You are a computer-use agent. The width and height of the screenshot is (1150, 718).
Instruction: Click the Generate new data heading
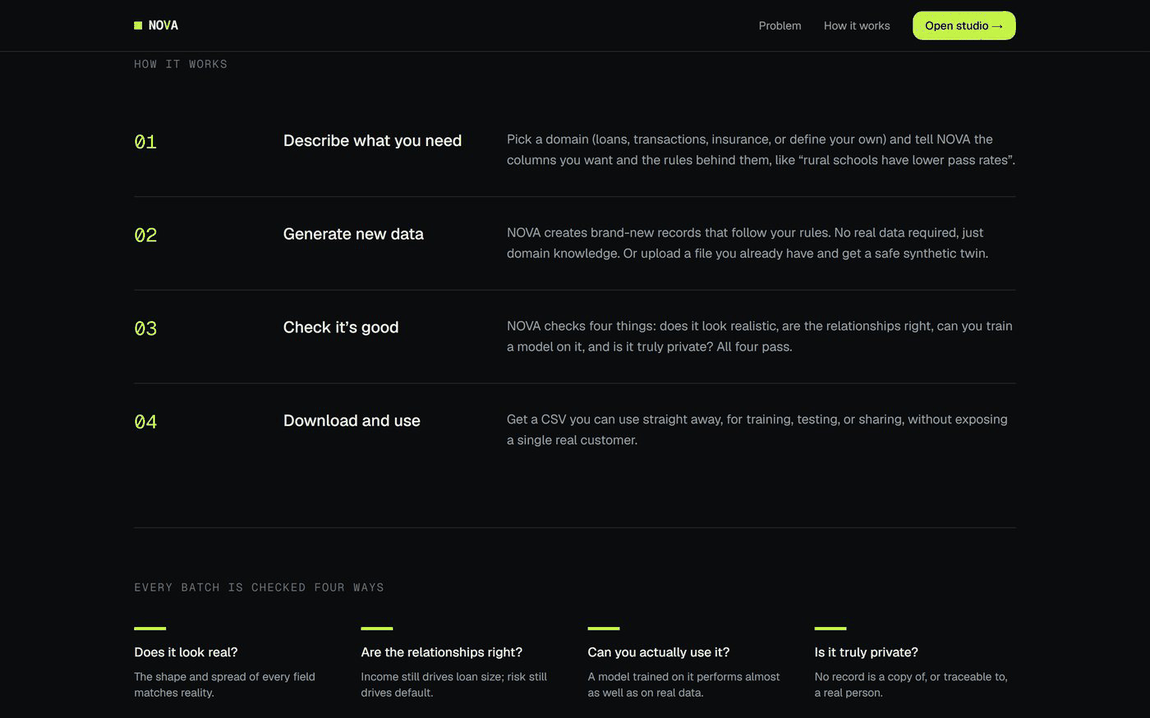[x=354, y=234]
